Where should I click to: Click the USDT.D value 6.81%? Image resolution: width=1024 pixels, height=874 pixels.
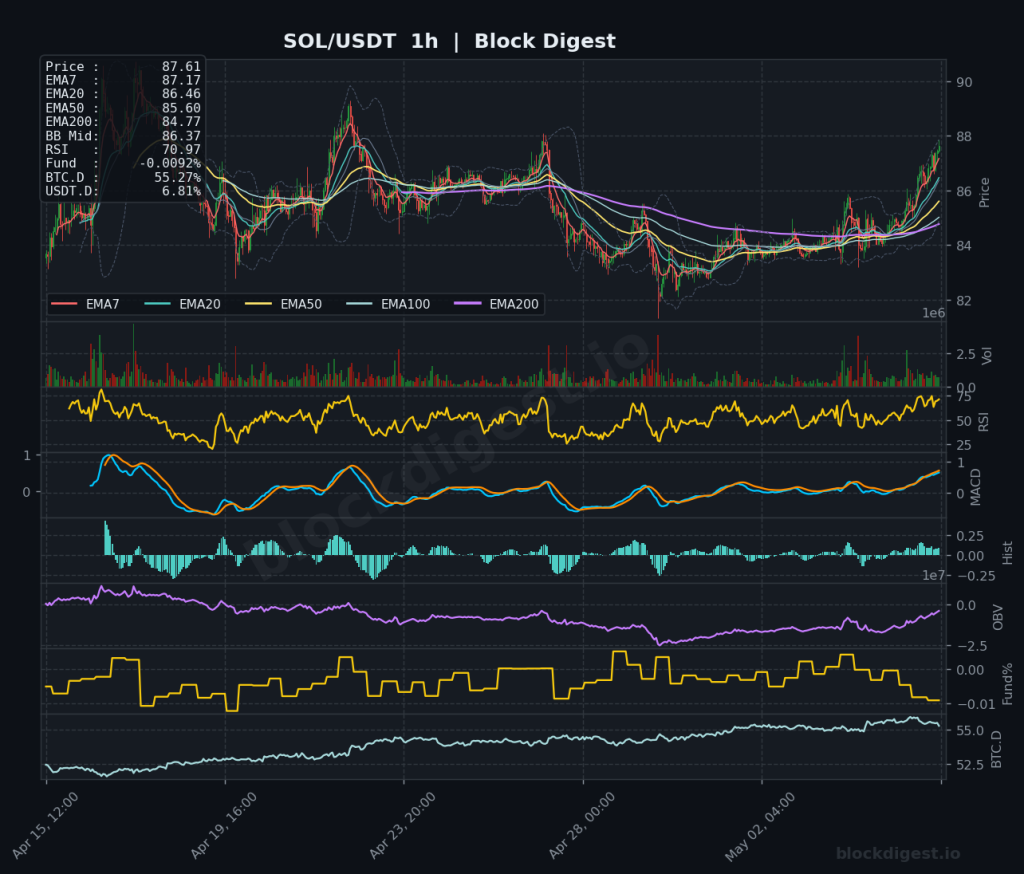click(181, 191)
